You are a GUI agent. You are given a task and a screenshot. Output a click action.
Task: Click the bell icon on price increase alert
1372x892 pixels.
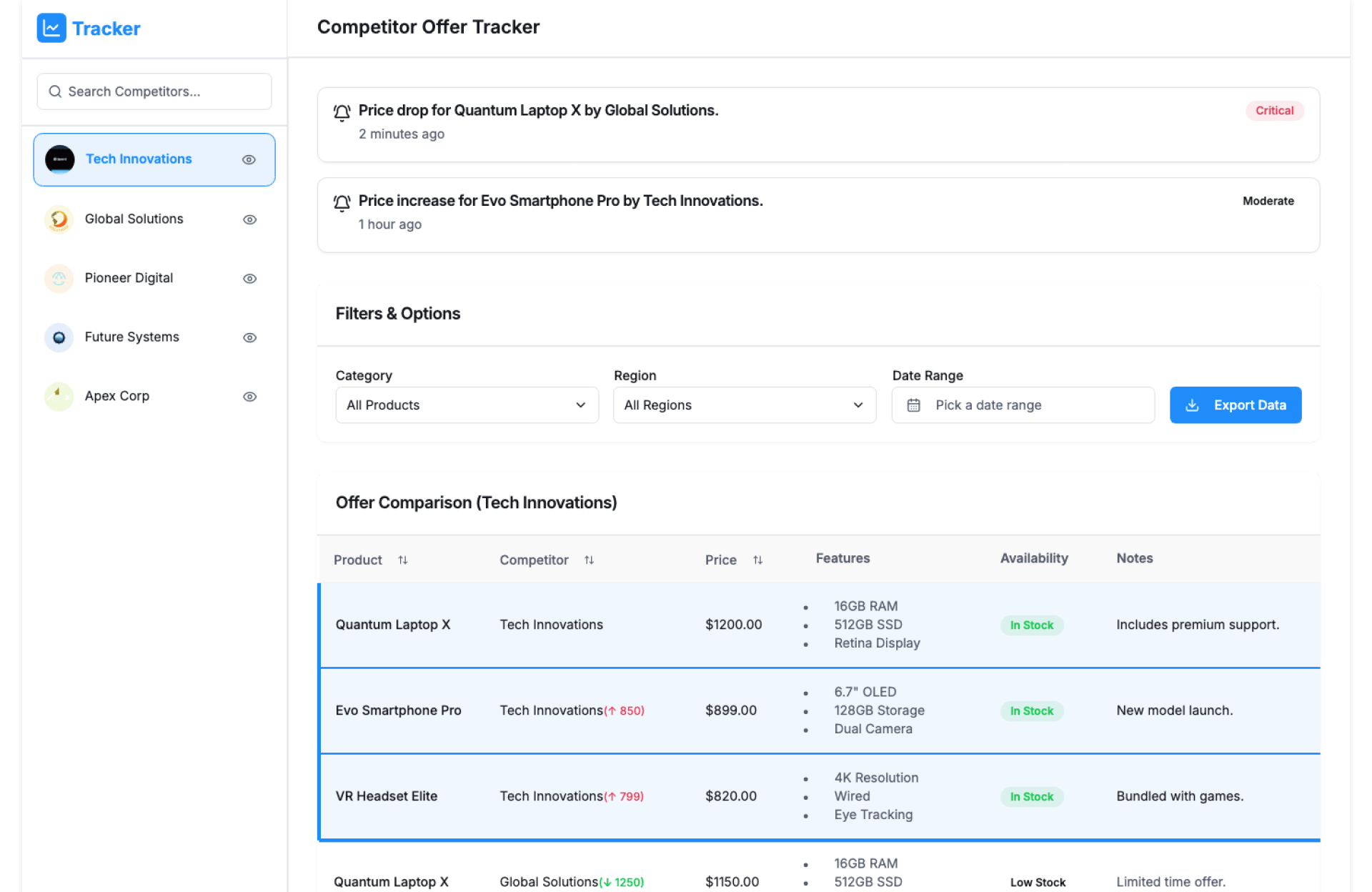click(x=342, y=203)
